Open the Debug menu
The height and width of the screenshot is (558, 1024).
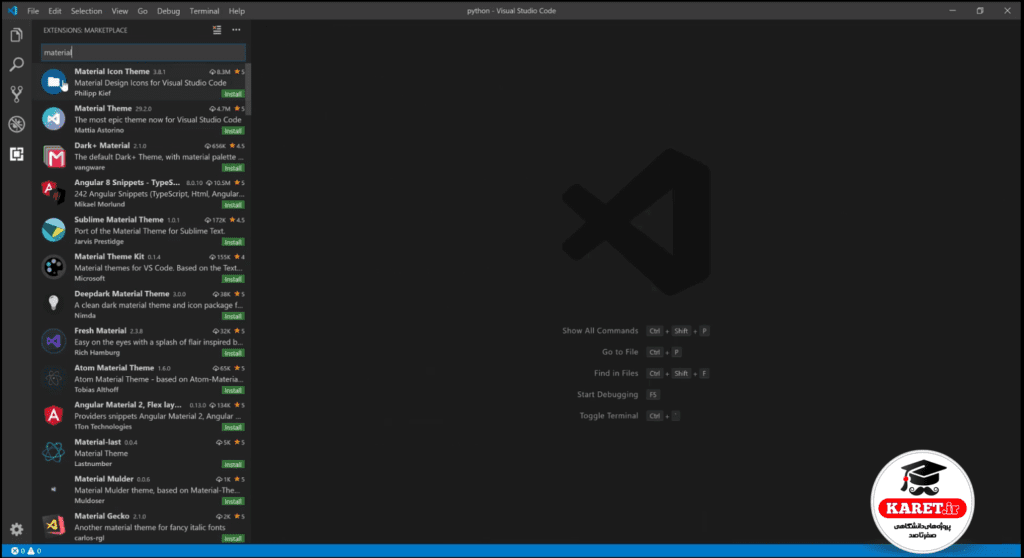[168, 11]
